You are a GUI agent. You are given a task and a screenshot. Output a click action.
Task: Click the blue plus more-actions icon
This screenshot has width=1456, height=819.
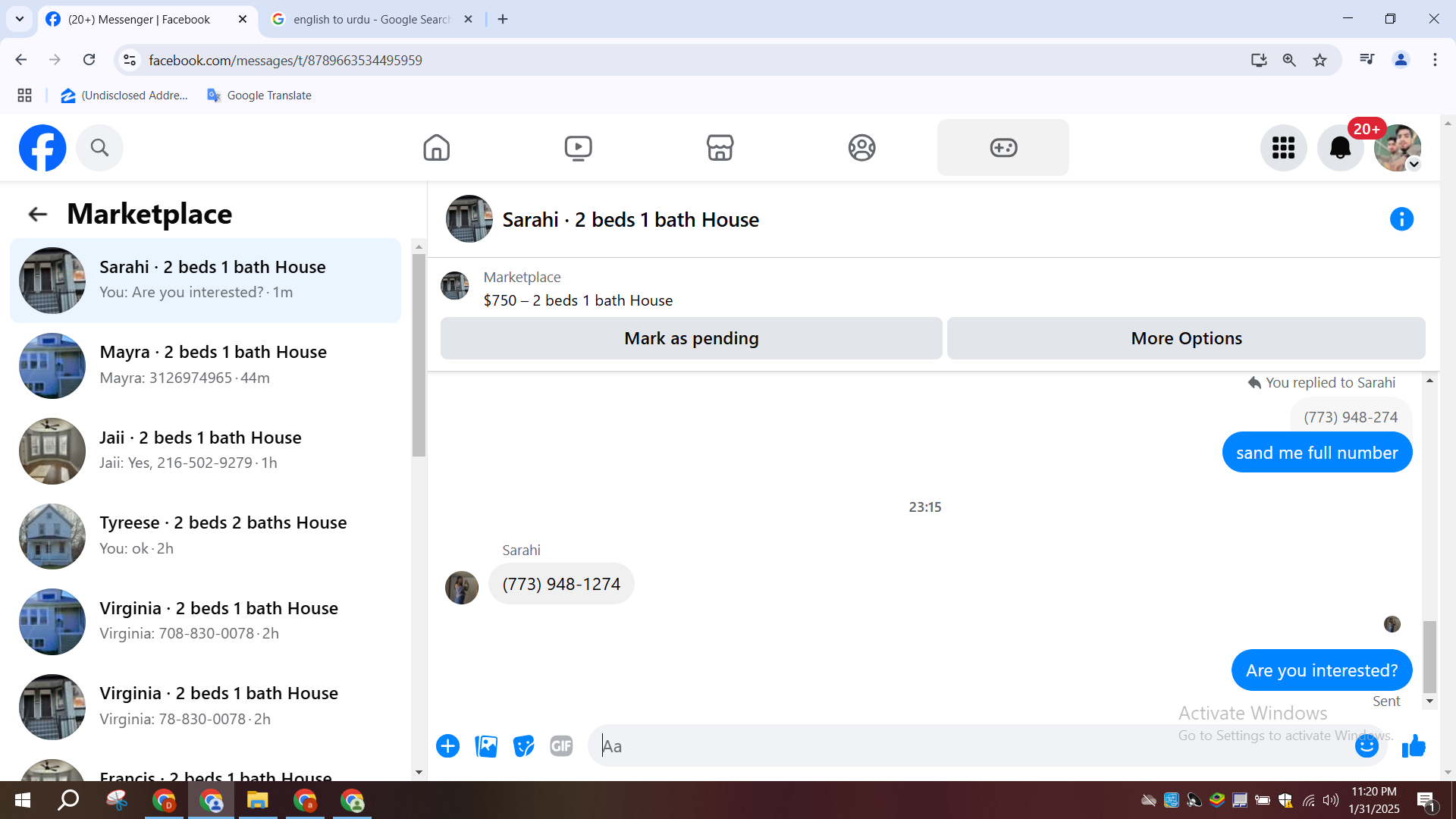pyautogui.click(x=447, y=746)
